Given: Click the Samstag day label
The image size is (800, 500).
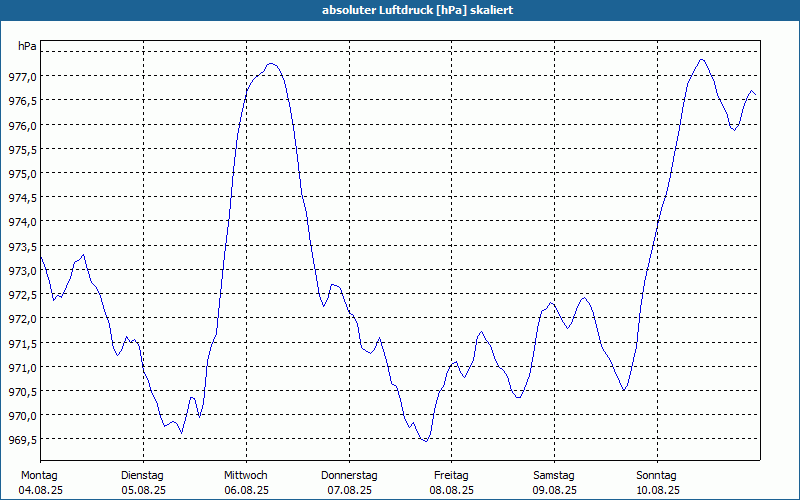Looking at the screenshot, I should point(554,476).
